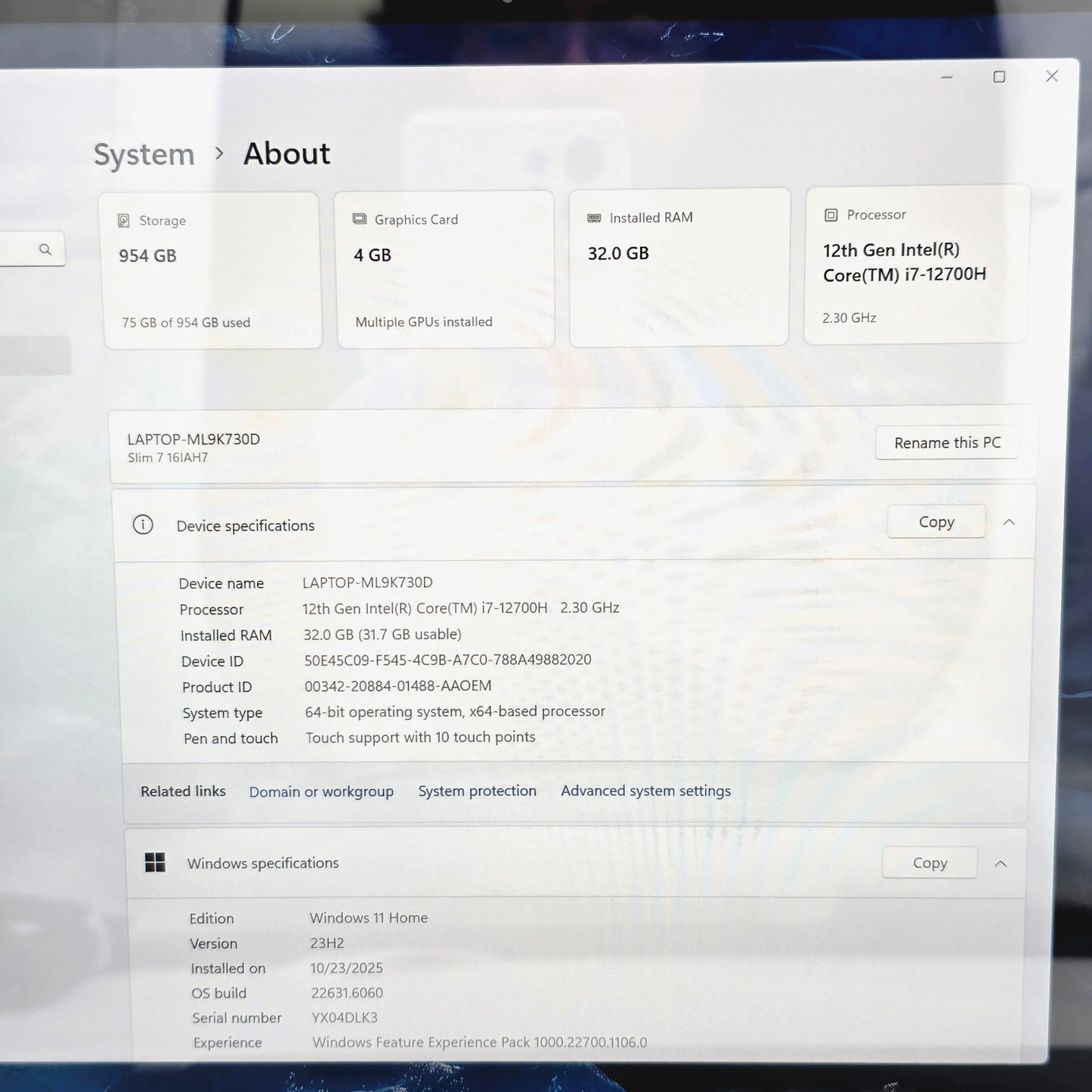This screenshot has height=1092, width=1092.
Task: Select the i7-12700H Processor card
Action: point(916,264)
